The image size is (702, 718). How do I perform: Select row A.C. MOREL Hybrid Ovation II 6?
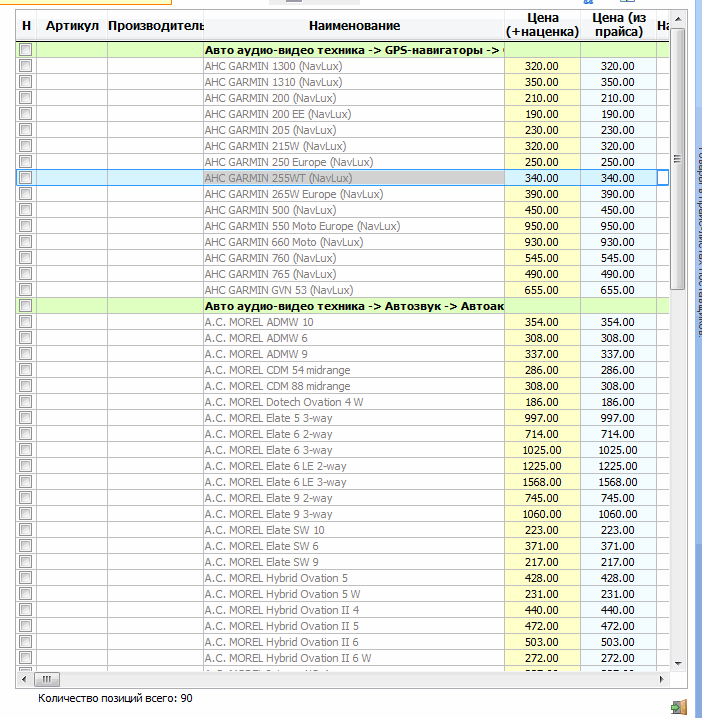343,642
